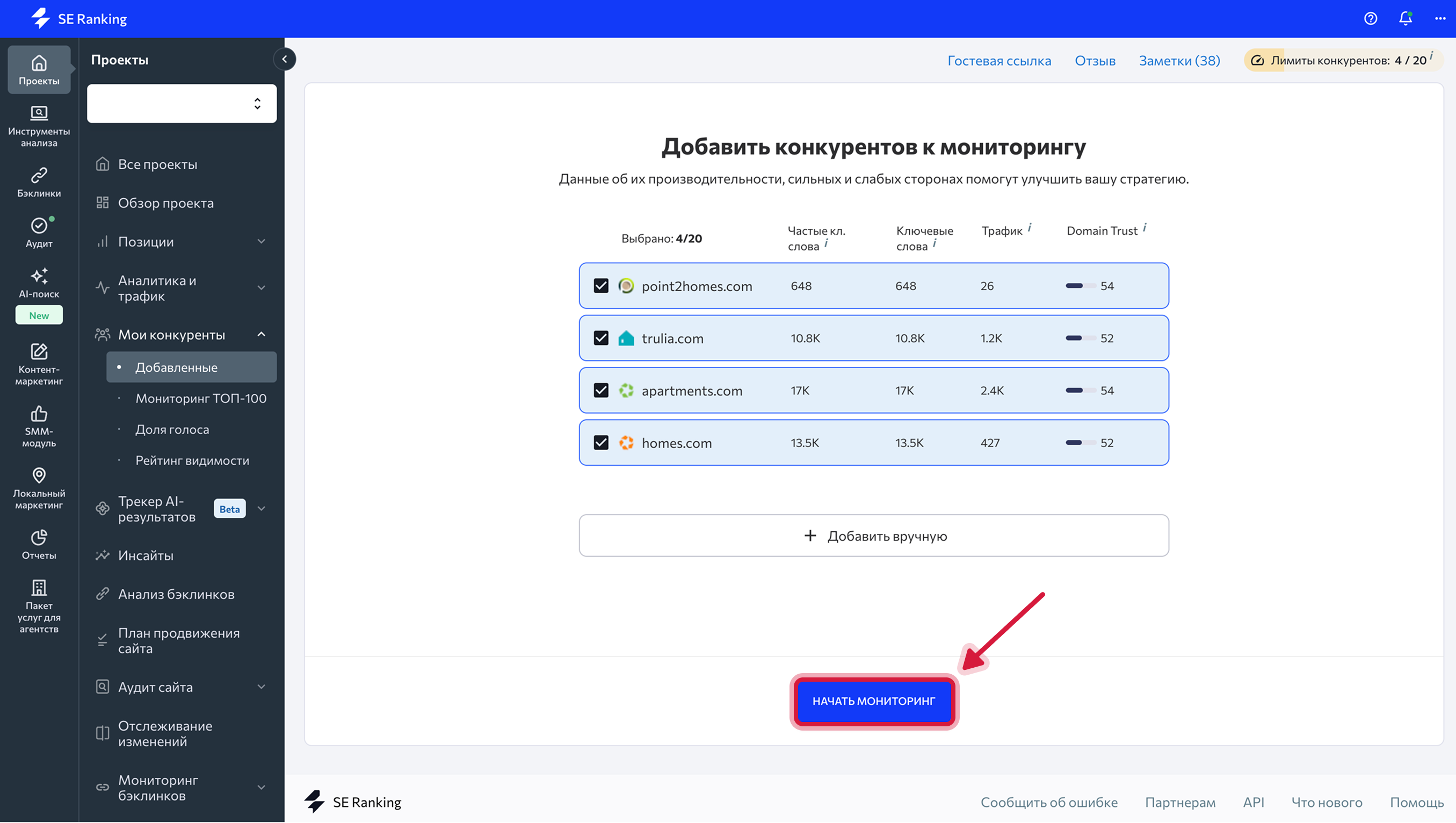1456x823 pixels.
Task: Open notifications bell in top bar
Action: point(1405,19)
